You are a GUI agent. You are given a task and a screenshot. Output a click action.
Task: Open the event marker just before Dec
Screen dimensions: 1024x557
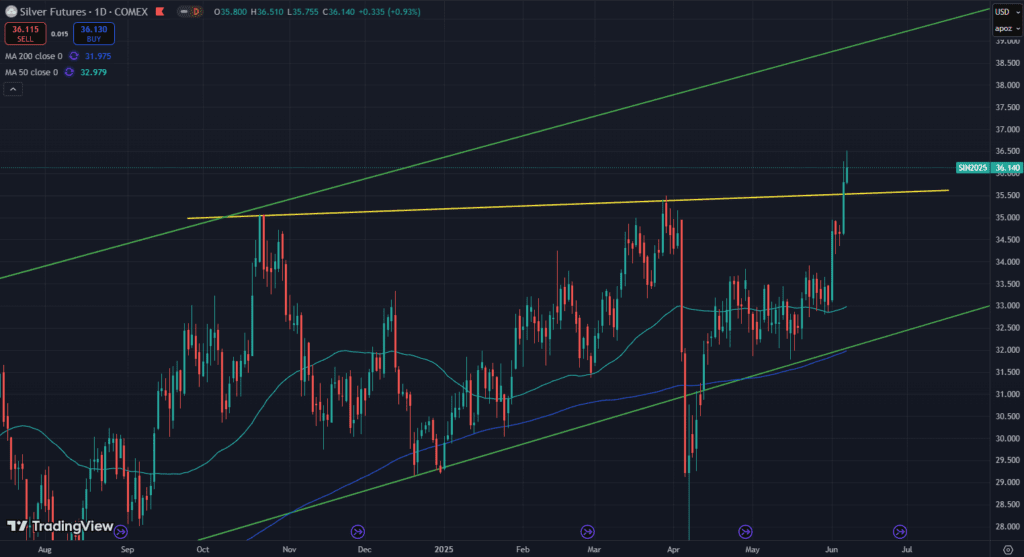(x=358, y=532)
